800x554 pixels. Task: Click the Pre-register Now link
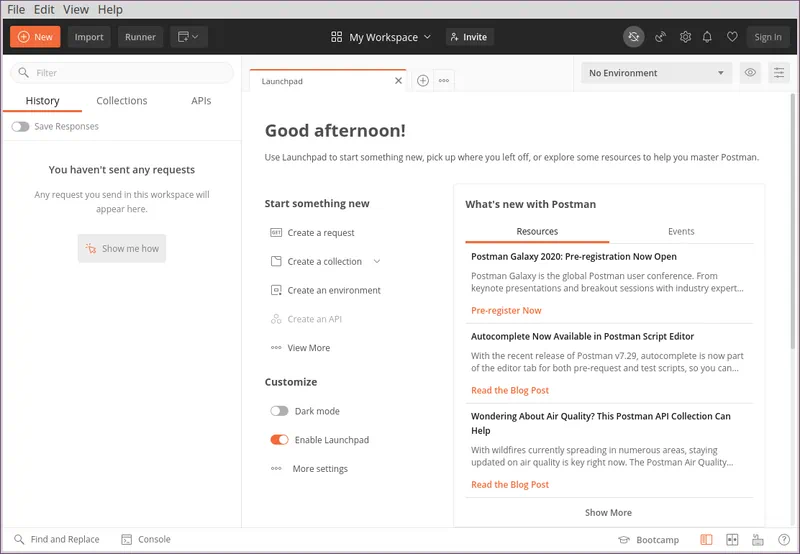pyautogui.click(x=506, y=310)
